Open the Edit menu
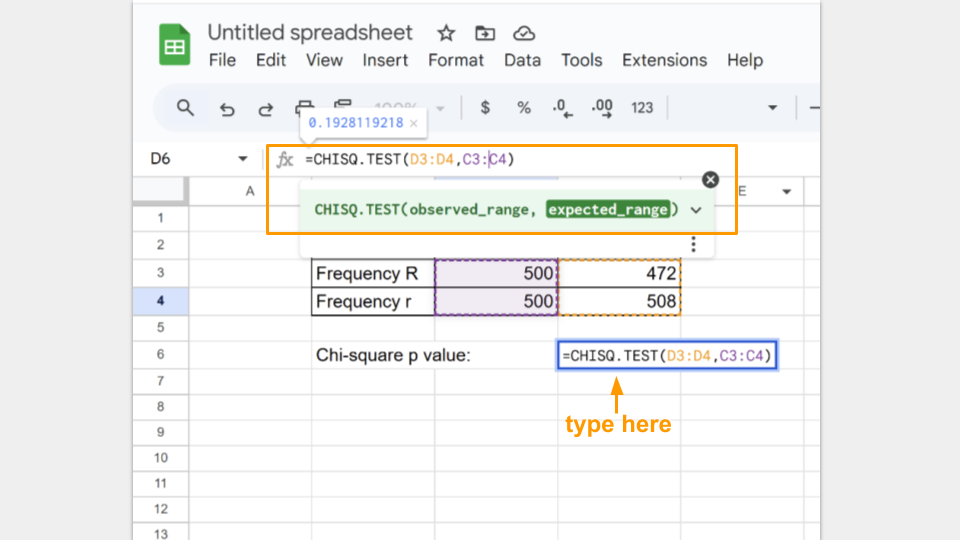The width and height of the screenshot is (960, 540). [271, 60]
